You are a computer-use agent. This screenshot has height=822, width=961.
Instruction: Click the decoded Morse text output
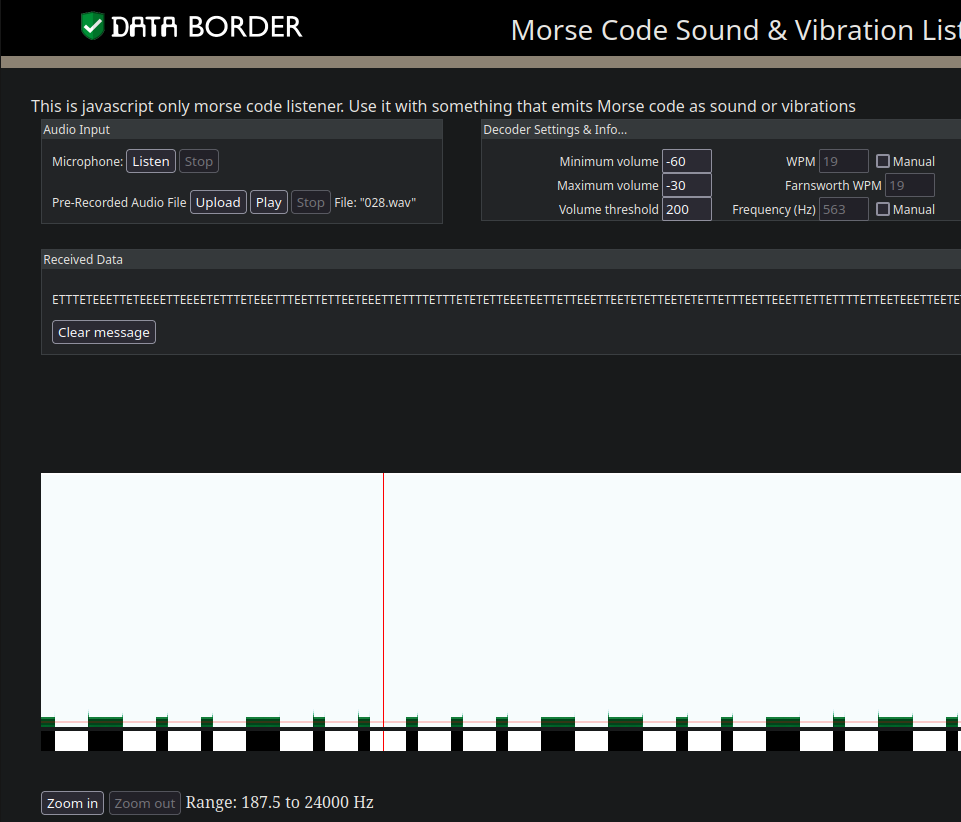(x=500, y=300)
